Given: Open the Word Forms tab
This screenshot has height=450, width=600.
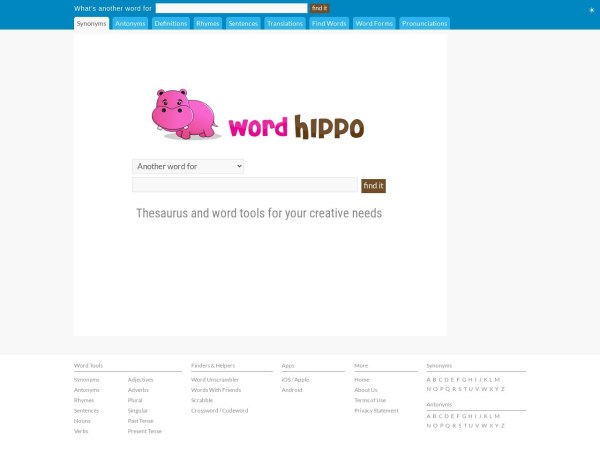Looking at the screenshot, I should click(374, 23).
